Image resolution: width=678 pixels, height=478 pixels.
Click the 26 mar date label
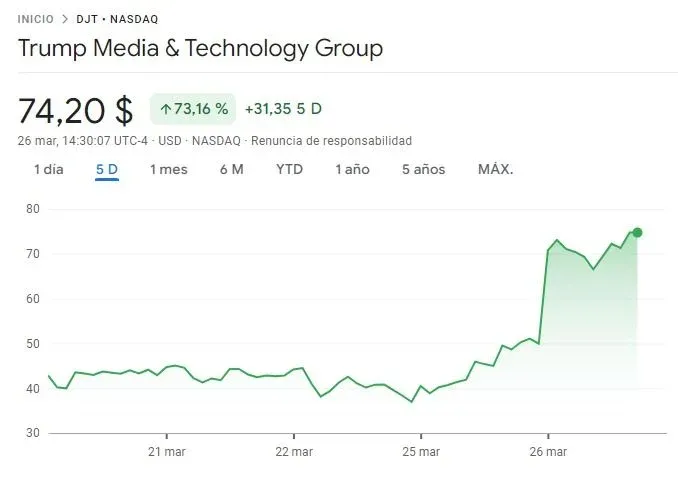pyautogui.click(x=548, y=451)
